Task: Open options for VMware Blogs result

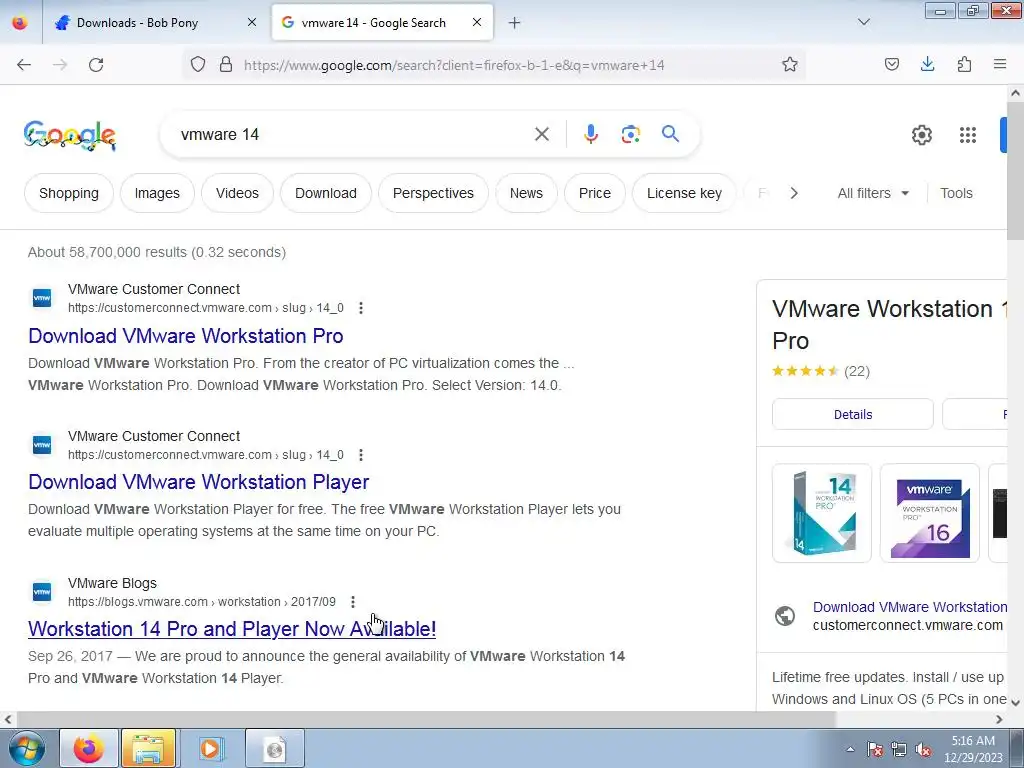Action: point(353,601)
